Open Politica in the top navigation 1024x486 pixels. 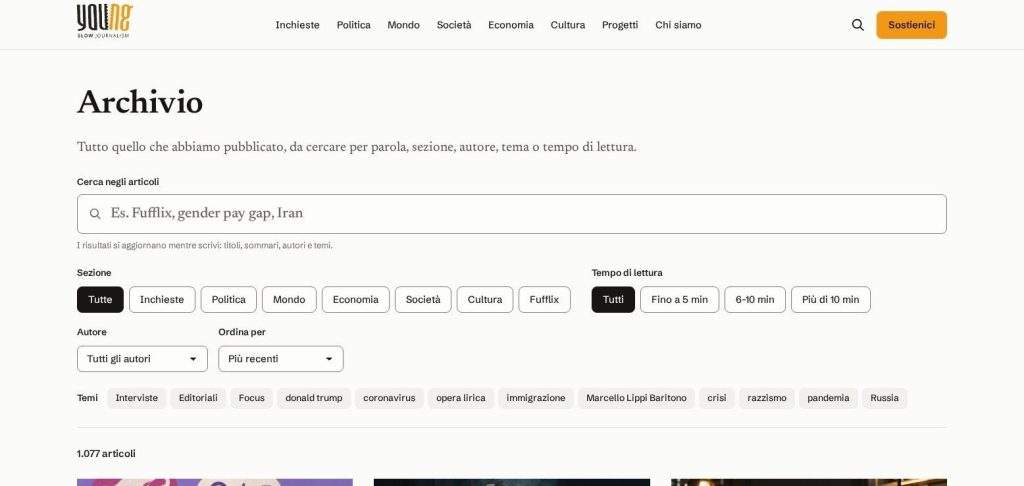pyautogui.click(x=353, y=25)
